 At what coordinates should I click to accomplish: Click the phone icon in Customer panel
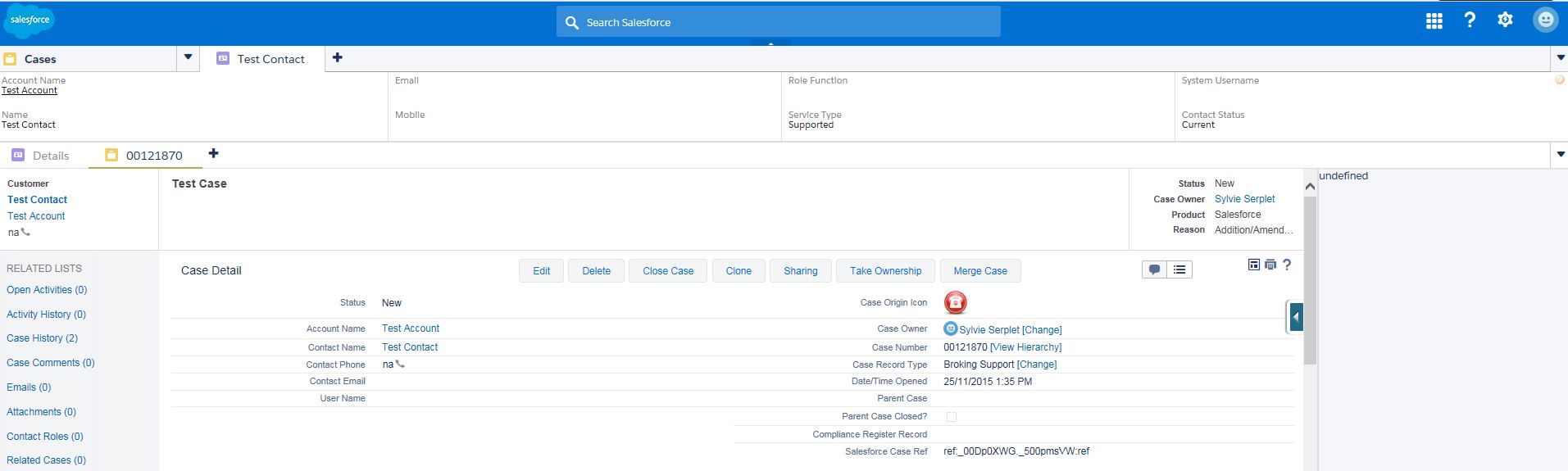[25, 232]
